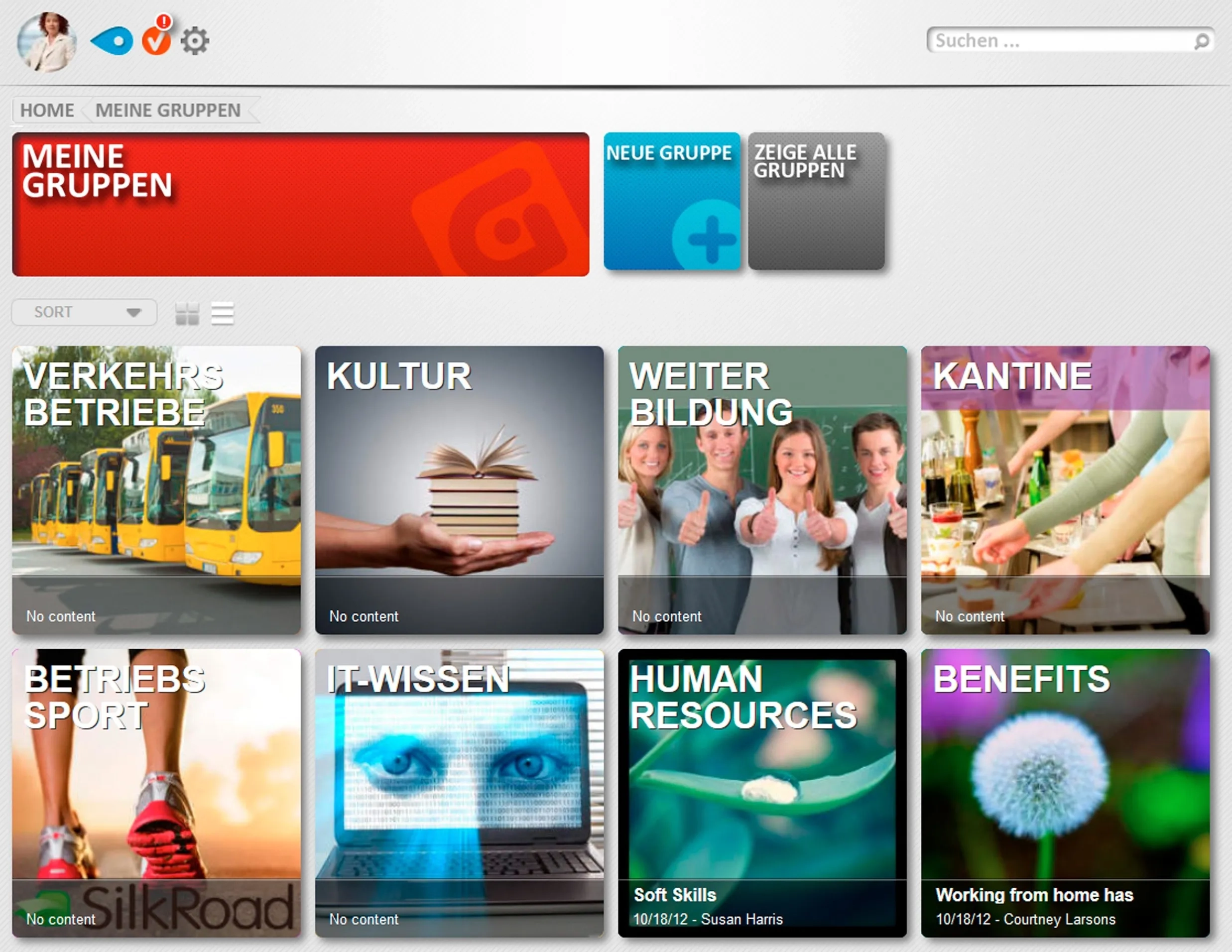Click the ZEIGE ALLE GRUPPEN button

pos(816,201)
